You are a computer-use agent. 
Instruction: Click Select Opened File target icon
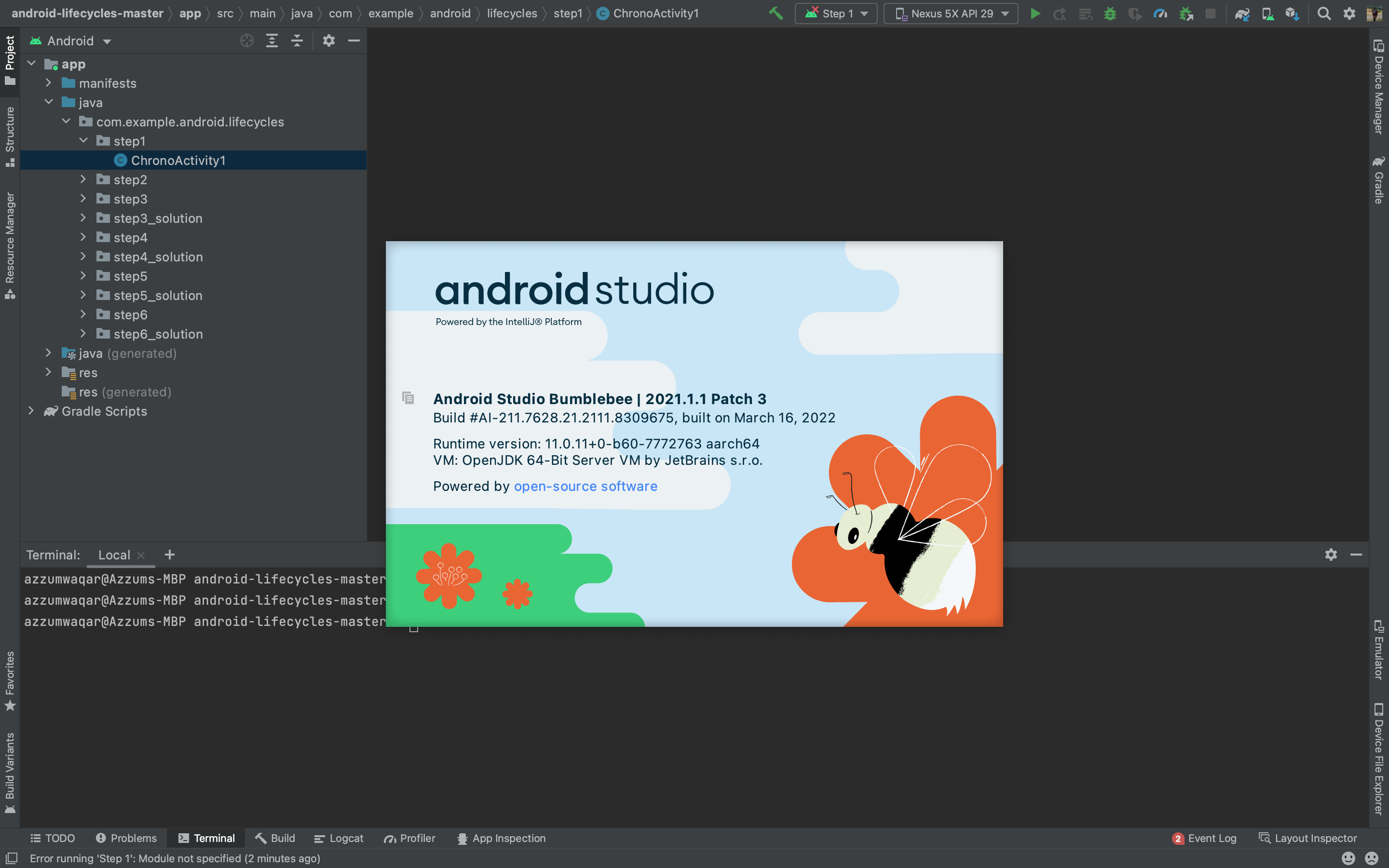(247, 41)
